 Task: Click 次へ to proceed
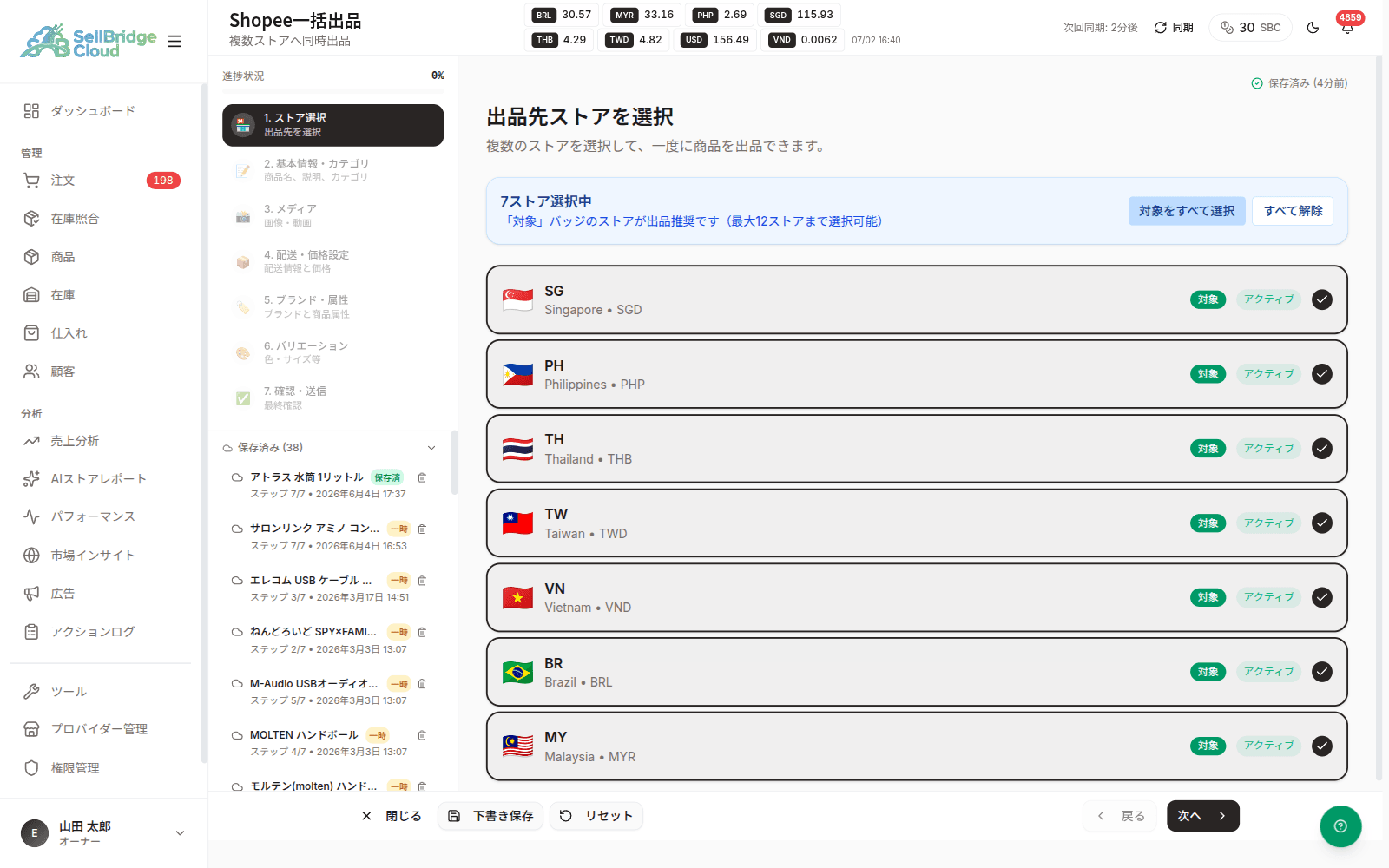(1202, 816)
